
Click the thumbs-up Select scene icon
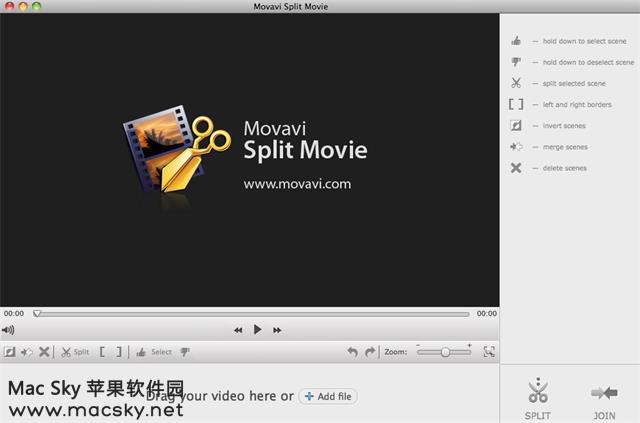tap(141, 352)
